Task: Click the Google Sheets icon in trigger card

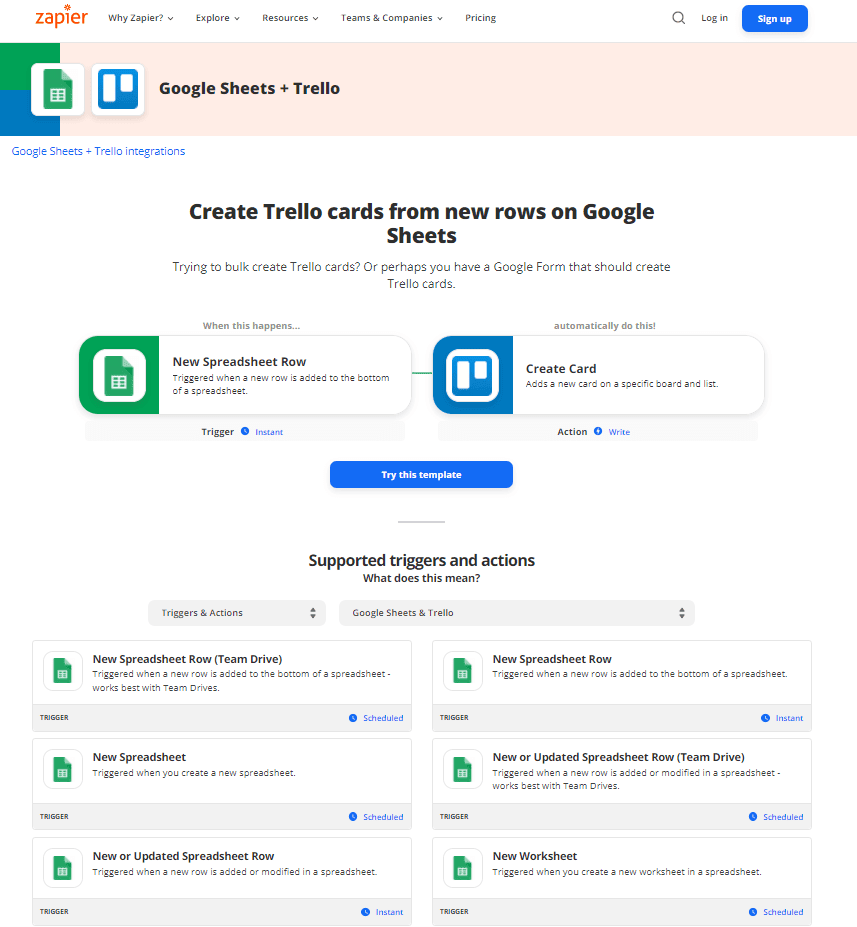Action: click(119, 375)
